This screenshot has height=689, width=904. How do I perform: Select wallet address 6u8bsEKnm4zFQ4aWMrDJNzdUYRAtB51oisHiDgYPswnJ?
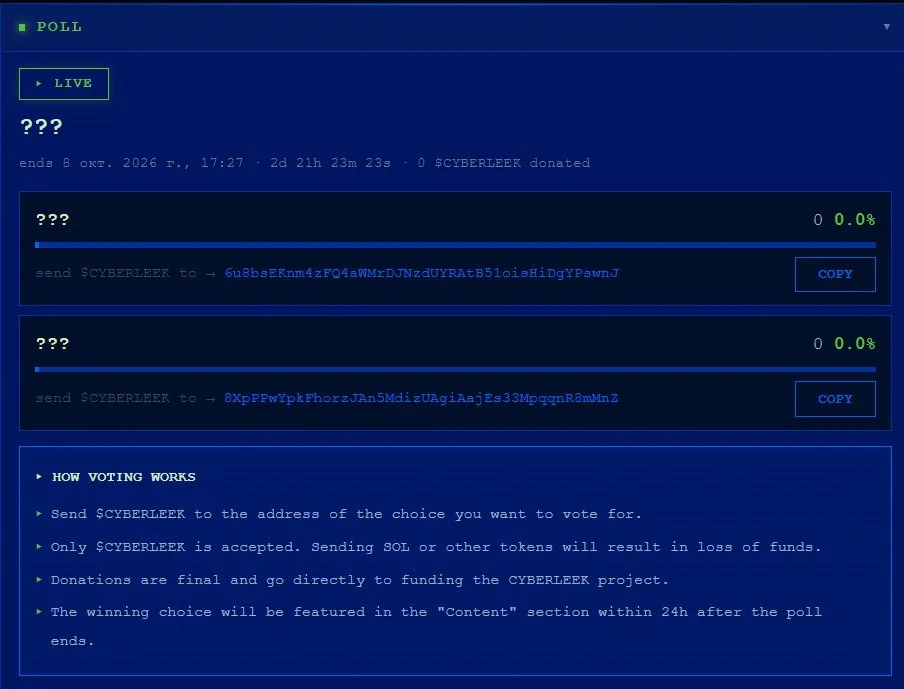[x=421, y=273]
